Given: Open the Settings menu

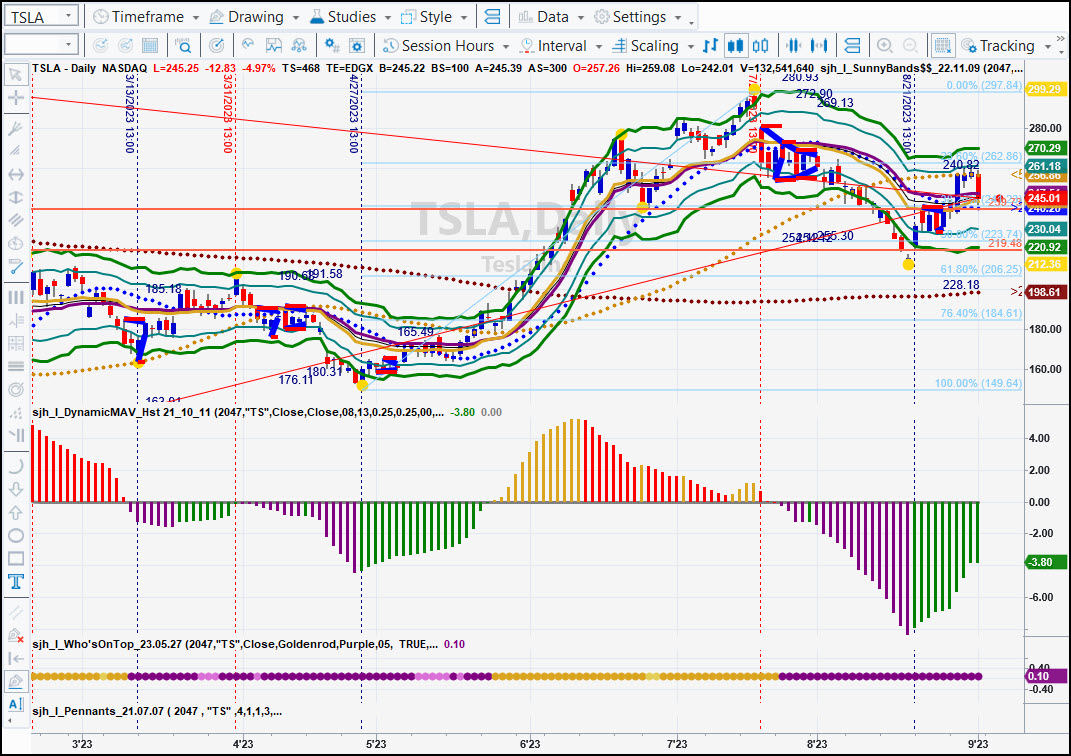Looking at the screenshot, I should (x=631, y=16).
